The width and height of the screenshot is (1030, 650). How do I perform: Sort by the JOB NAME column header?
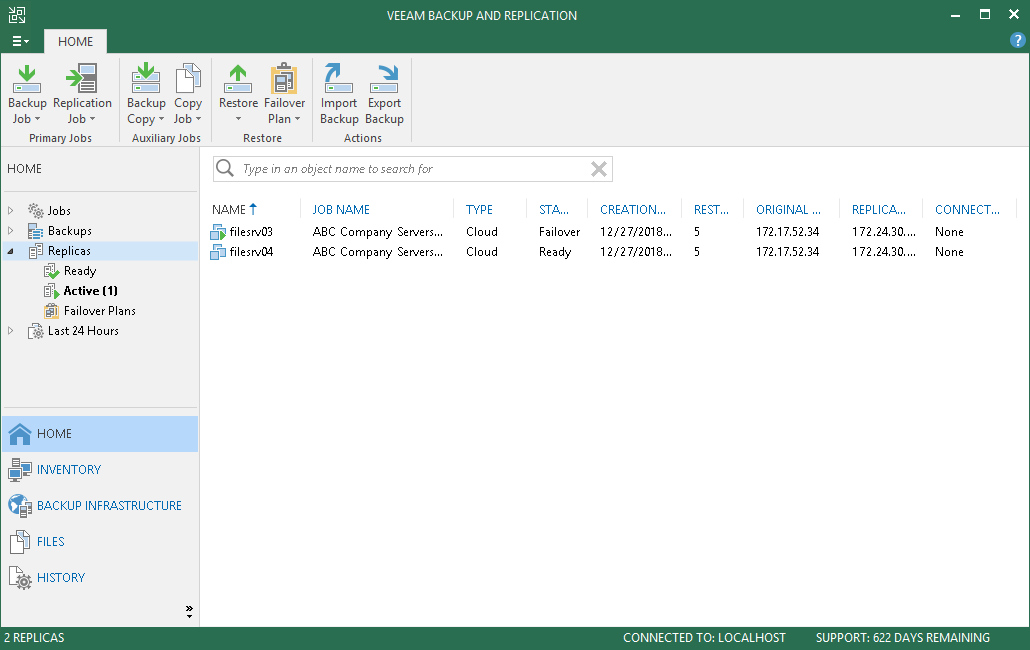tap(340, 209)
